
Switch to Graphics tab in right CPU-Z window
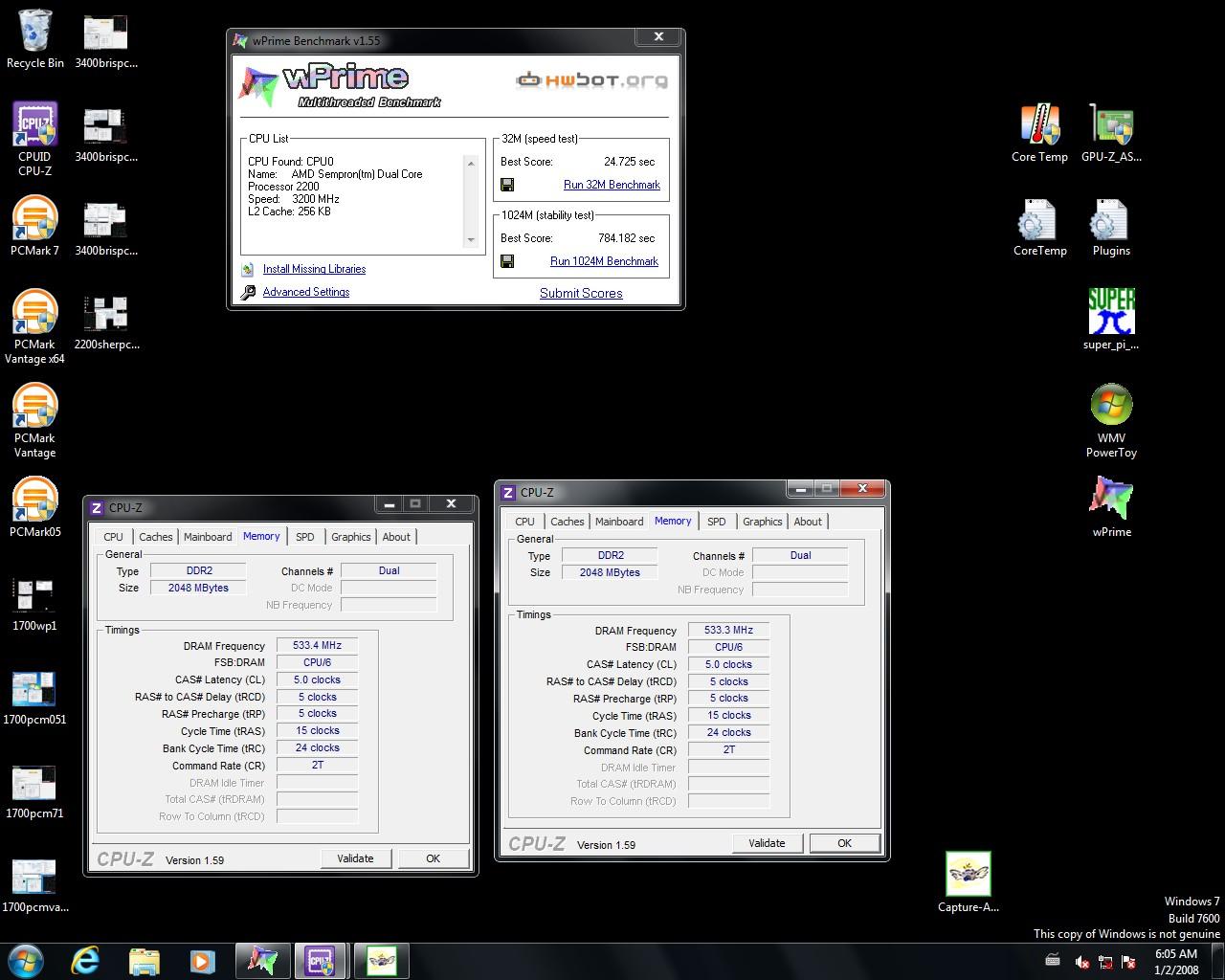coord(763,522)
